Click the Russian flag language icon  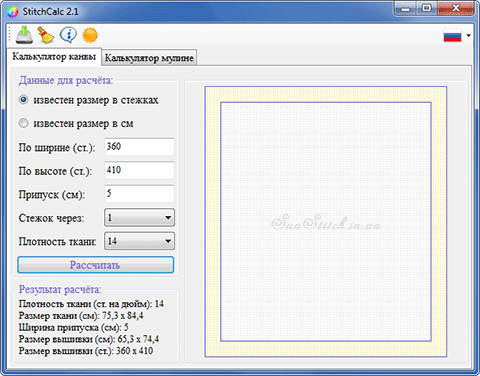pyautogui.click(x=452, y=36)
